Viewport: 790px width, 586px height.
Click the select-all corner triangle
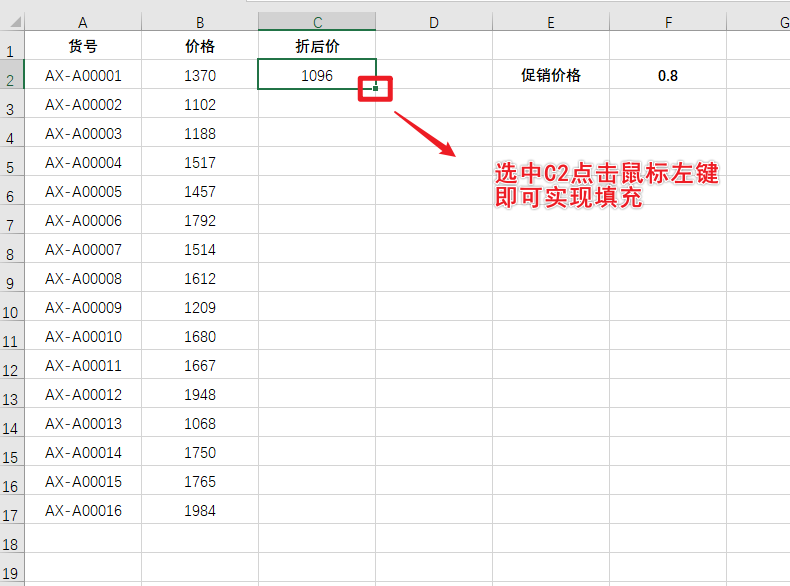click(x=15, y=22)
